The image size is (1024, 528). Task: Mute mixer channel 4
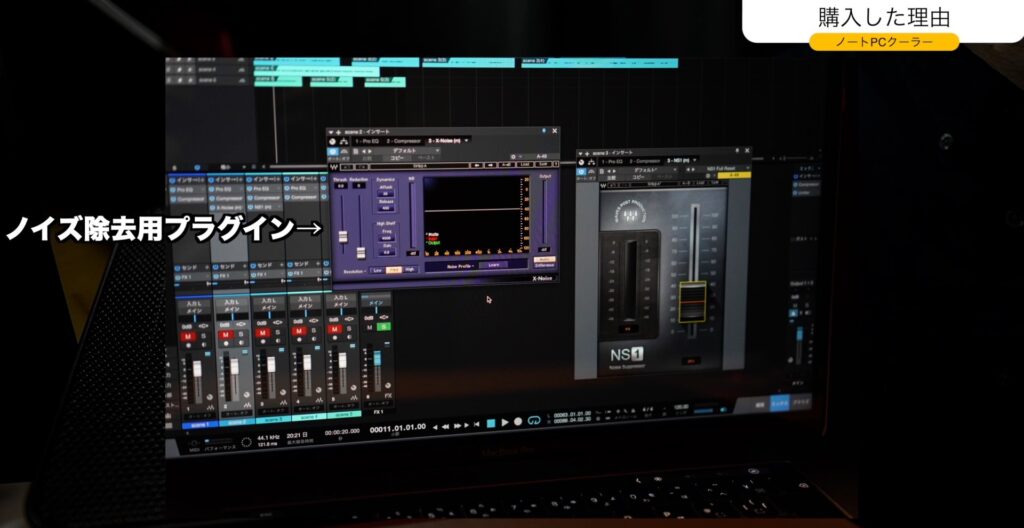pos(298,331)
